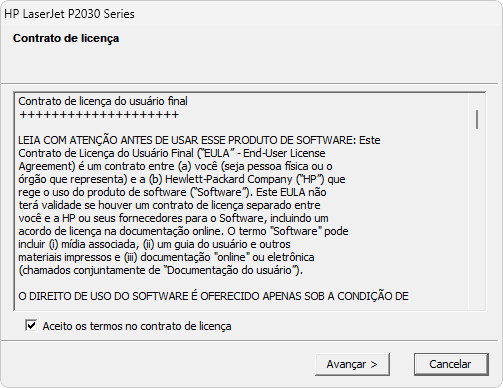The width and height of the screenshot is (503, 388).
Task: Click the "O DIREITO DE USO DO SOFTWARE" line
Action: (x=213, y=296)
